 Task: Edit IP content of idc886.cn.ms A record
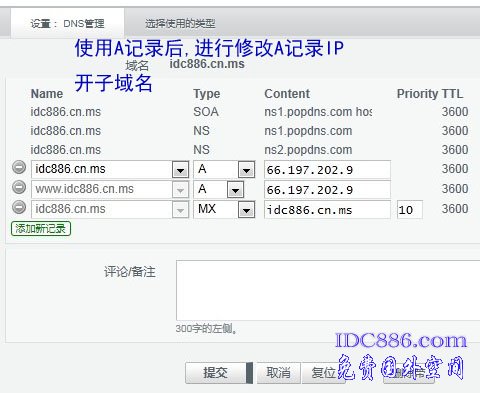[x=327, y=170]
